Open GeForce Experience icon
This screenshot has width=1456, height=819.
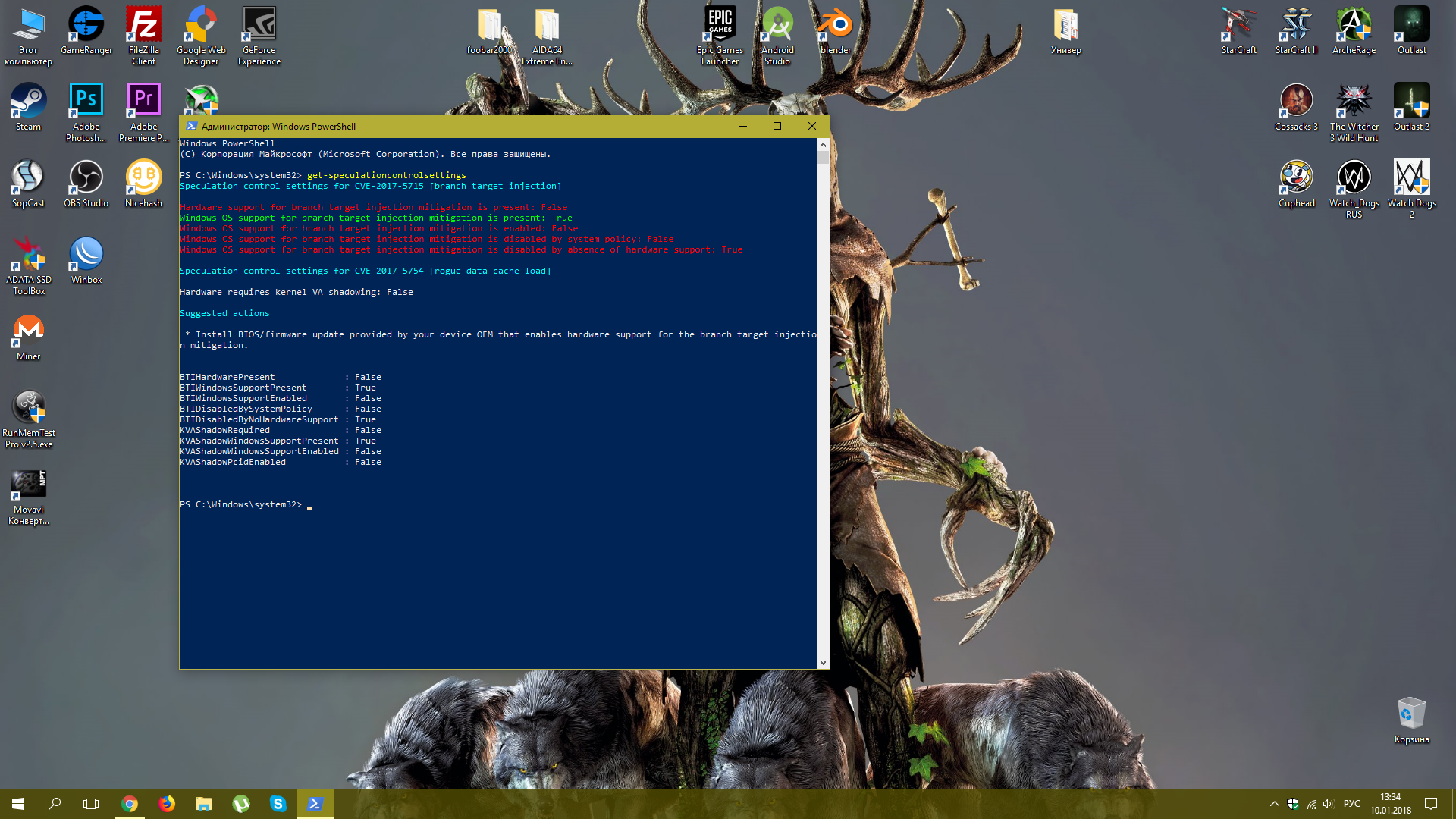pos(259,25)
